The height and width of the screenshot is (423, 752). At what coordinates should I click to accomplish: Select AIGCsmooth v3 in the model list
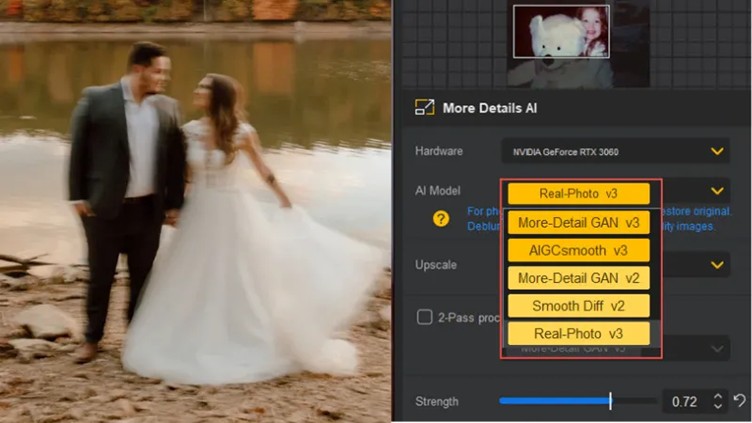[x=579, y=250]
